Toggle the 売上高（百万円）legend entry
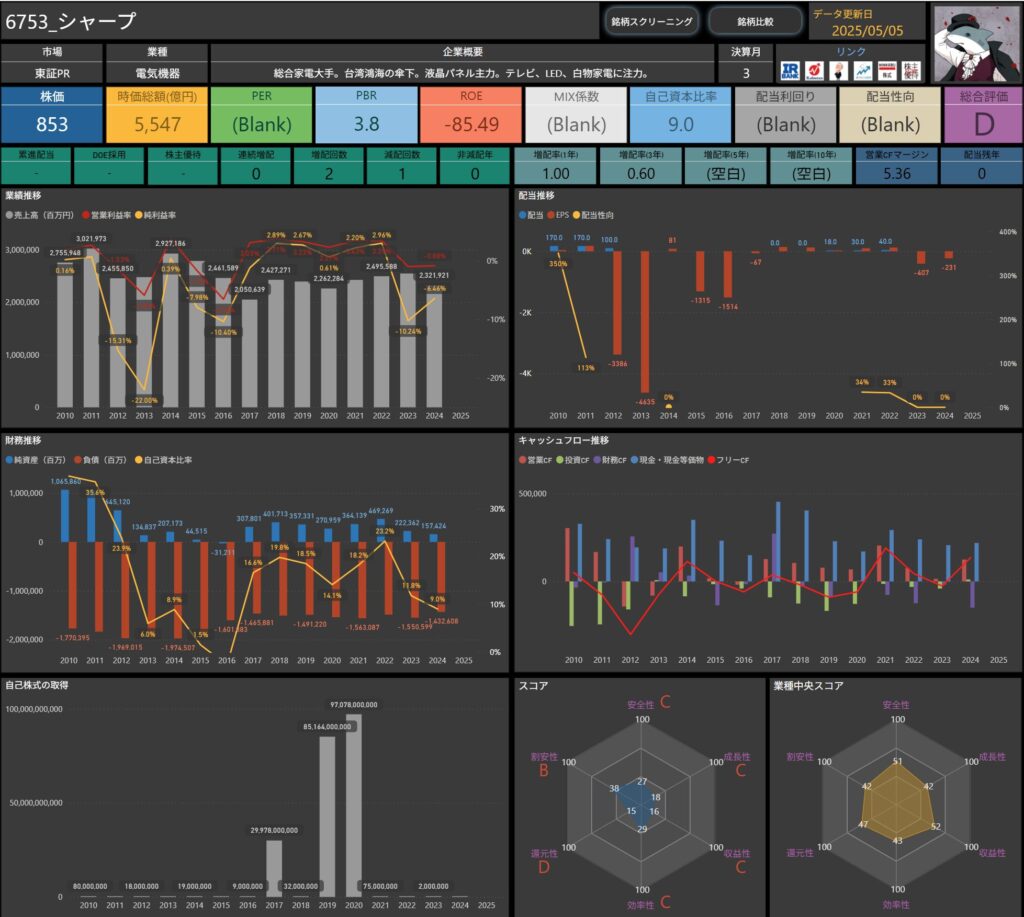This screenshot has height=917, width=1024. (x=39, y=215)
